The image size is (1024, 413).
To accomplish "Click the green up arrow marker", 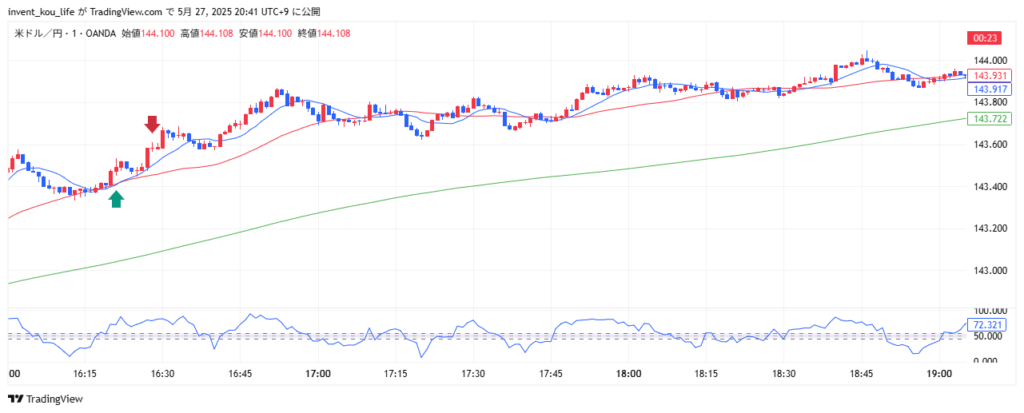I will 116,199.
